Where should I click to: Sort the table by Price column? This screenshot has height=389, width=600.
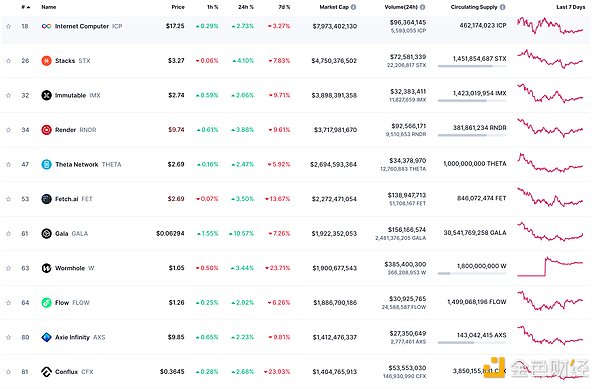click(x=178, y=7)
